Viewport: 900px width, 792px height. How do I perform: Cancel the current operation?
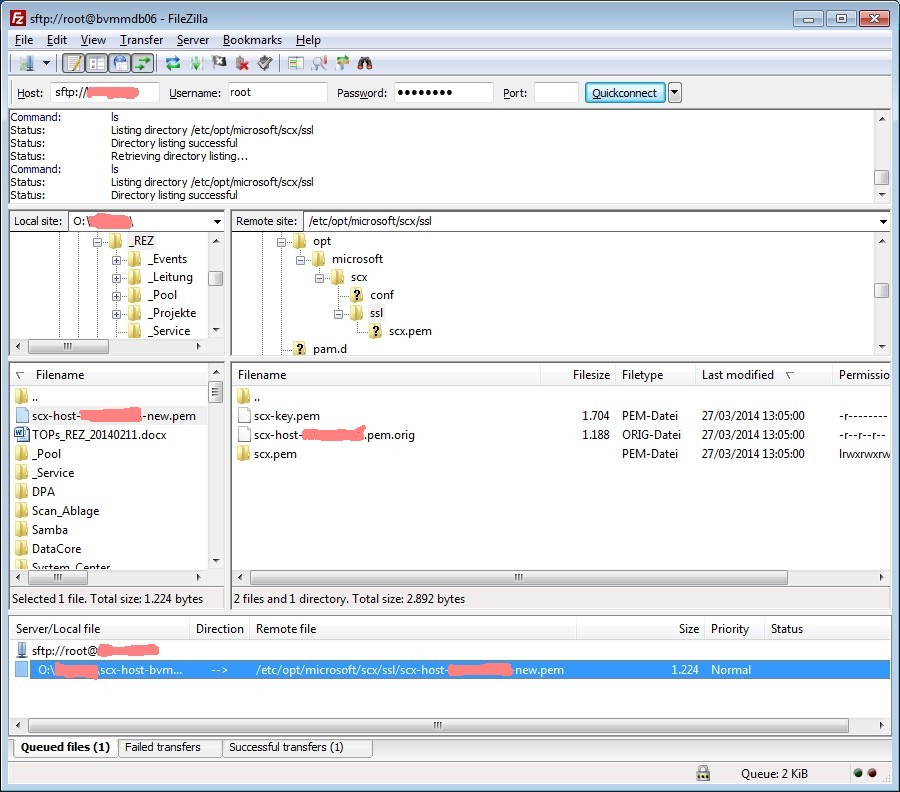(x=219, y=63)
